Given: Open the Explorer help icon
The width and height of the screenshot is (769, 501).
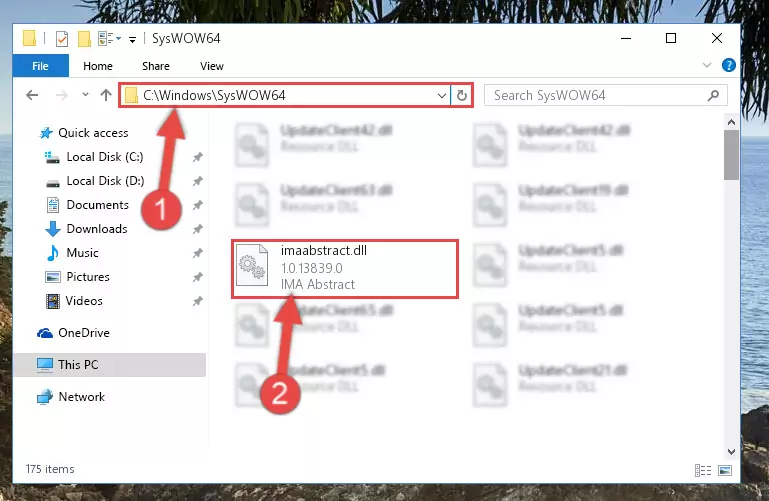Looking at the screenshot, I should coord(729,65).
